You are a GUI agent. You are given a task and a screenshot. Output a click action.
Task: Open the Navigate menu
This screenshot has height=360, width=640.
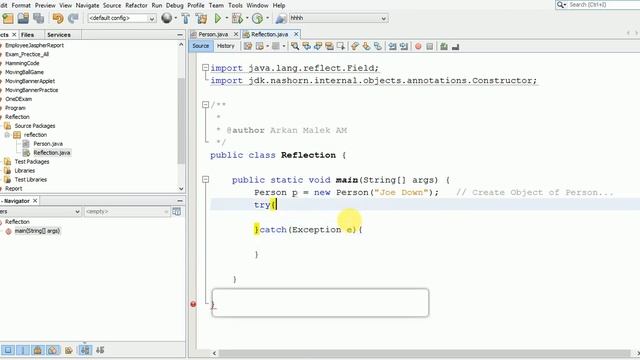[x=87, y=5]
